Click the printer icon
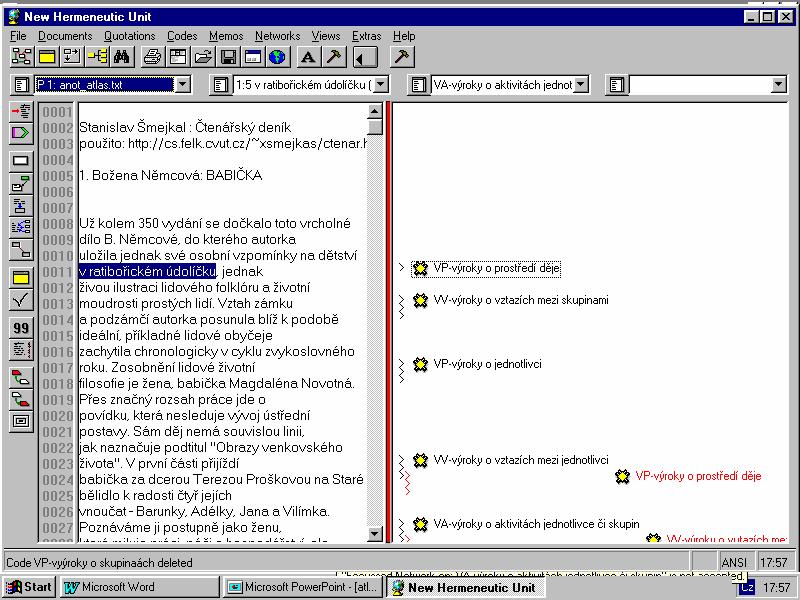Screen dimensions: 800x600 (152, 57)
